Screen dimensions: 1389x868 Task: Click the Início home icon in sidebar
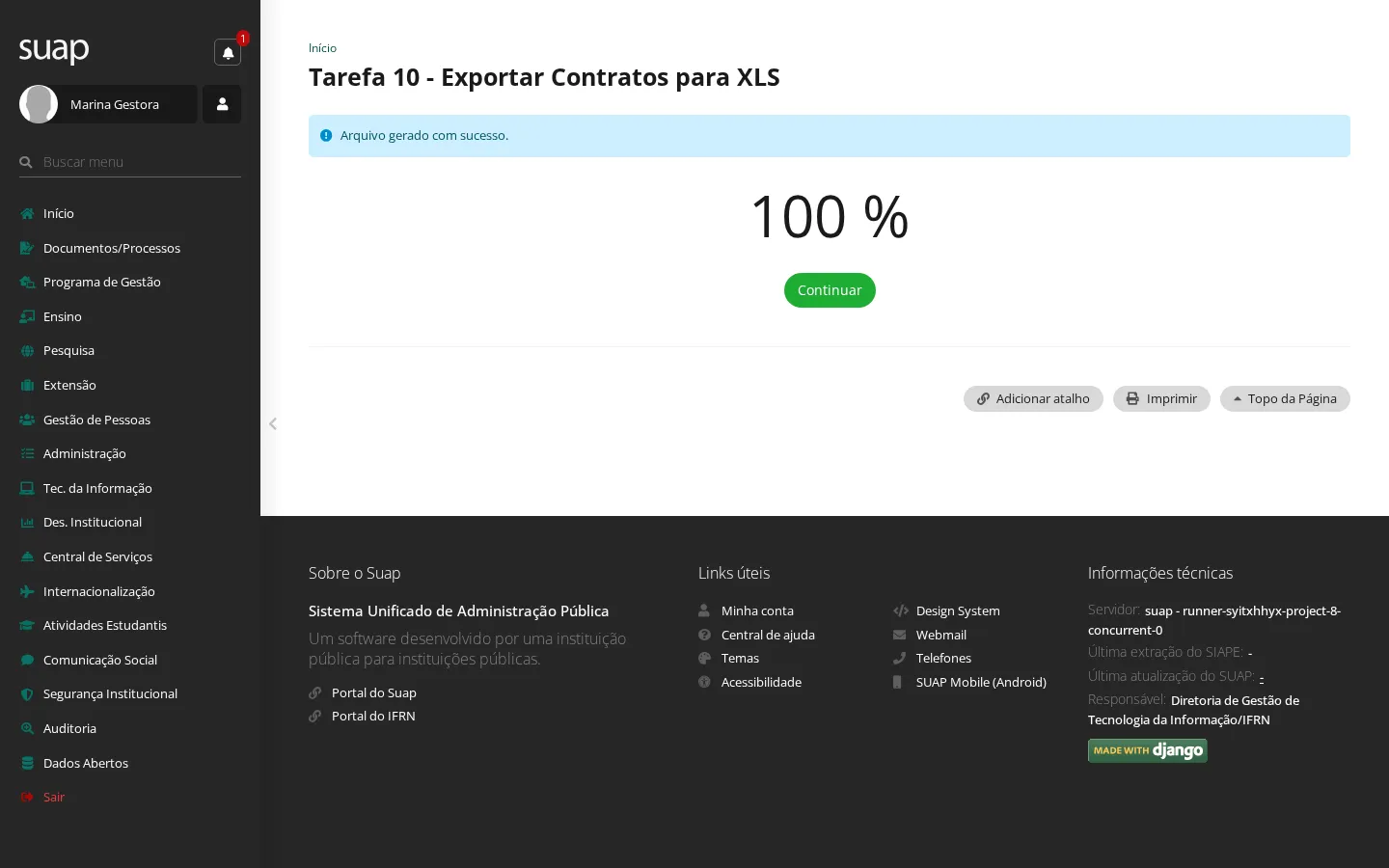(27, 214)
